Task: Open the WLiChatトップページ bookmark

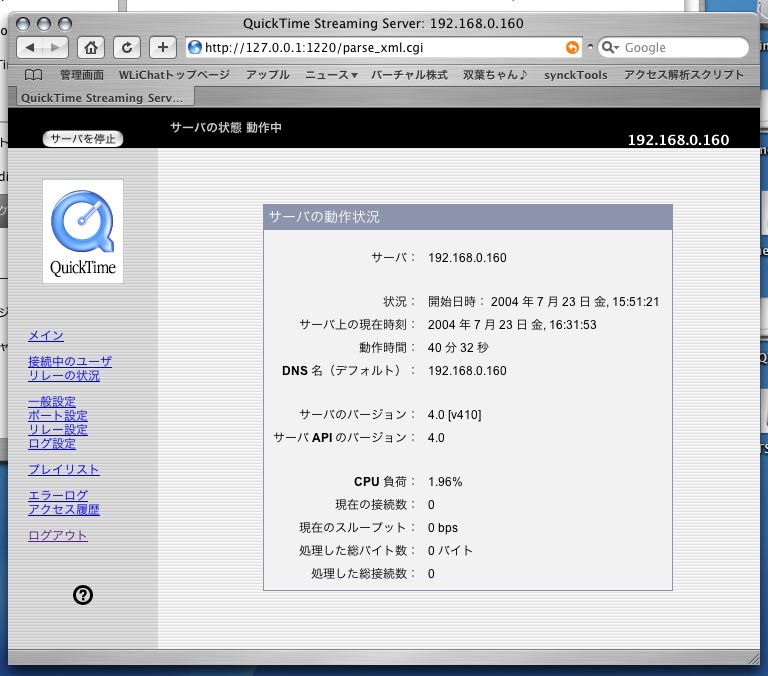Action: [x=174, y=75]
